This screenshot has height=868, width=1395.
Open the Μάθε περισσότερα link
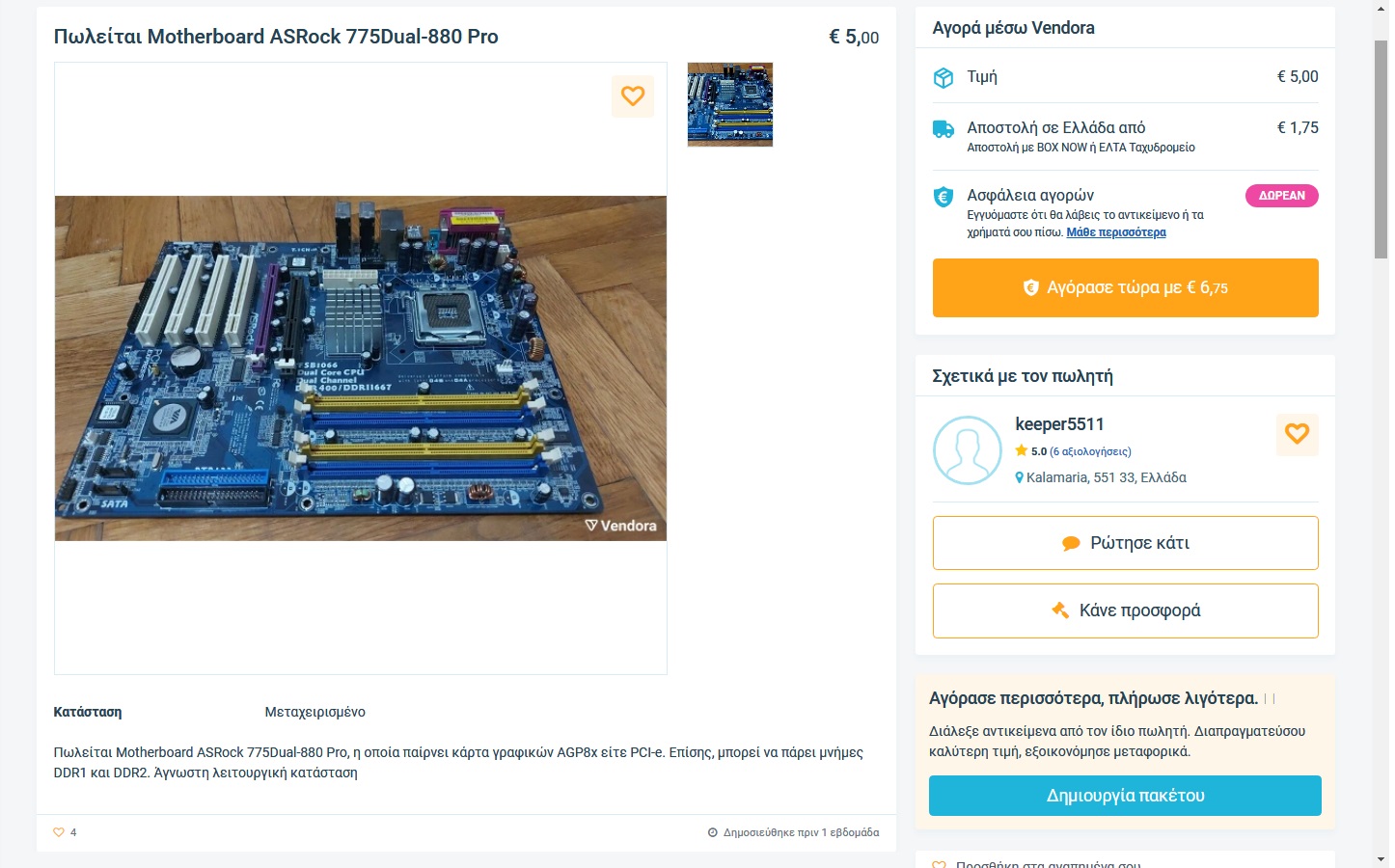tap(1116, 232)
